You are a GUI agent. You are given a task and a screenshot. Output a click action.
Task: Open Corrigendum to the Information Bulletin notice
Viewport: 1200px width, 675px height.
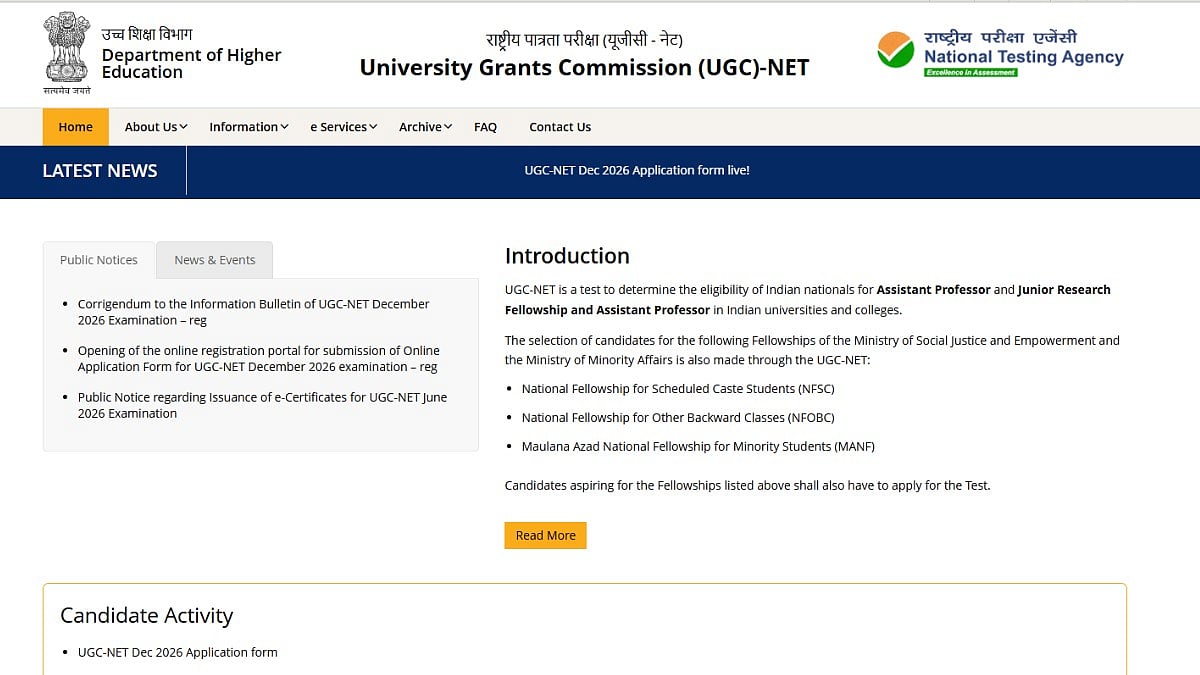[x=254, y=312]
